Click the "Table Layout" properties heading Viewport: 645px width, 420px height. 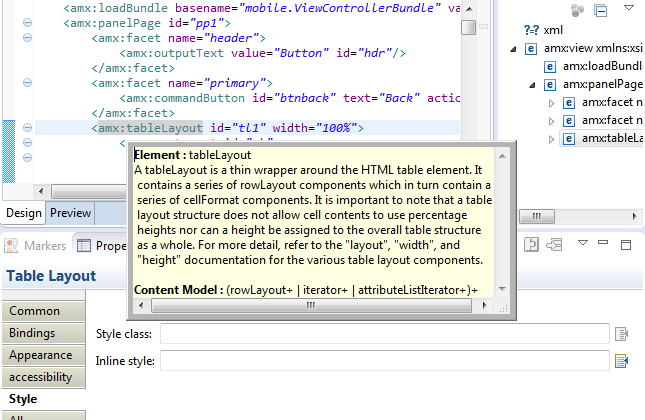pyautogui.click(x=51, y=276)
